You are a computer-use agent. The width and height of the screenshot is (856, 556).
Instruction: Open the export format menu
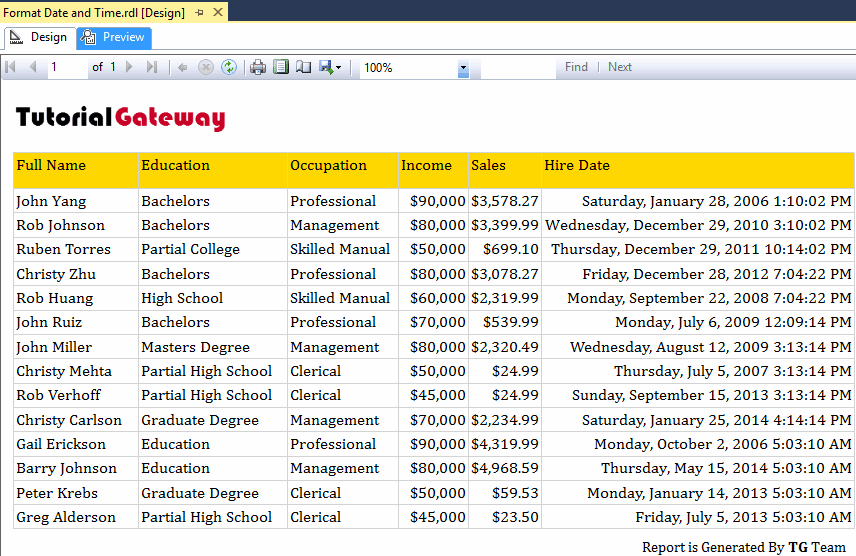330,67
